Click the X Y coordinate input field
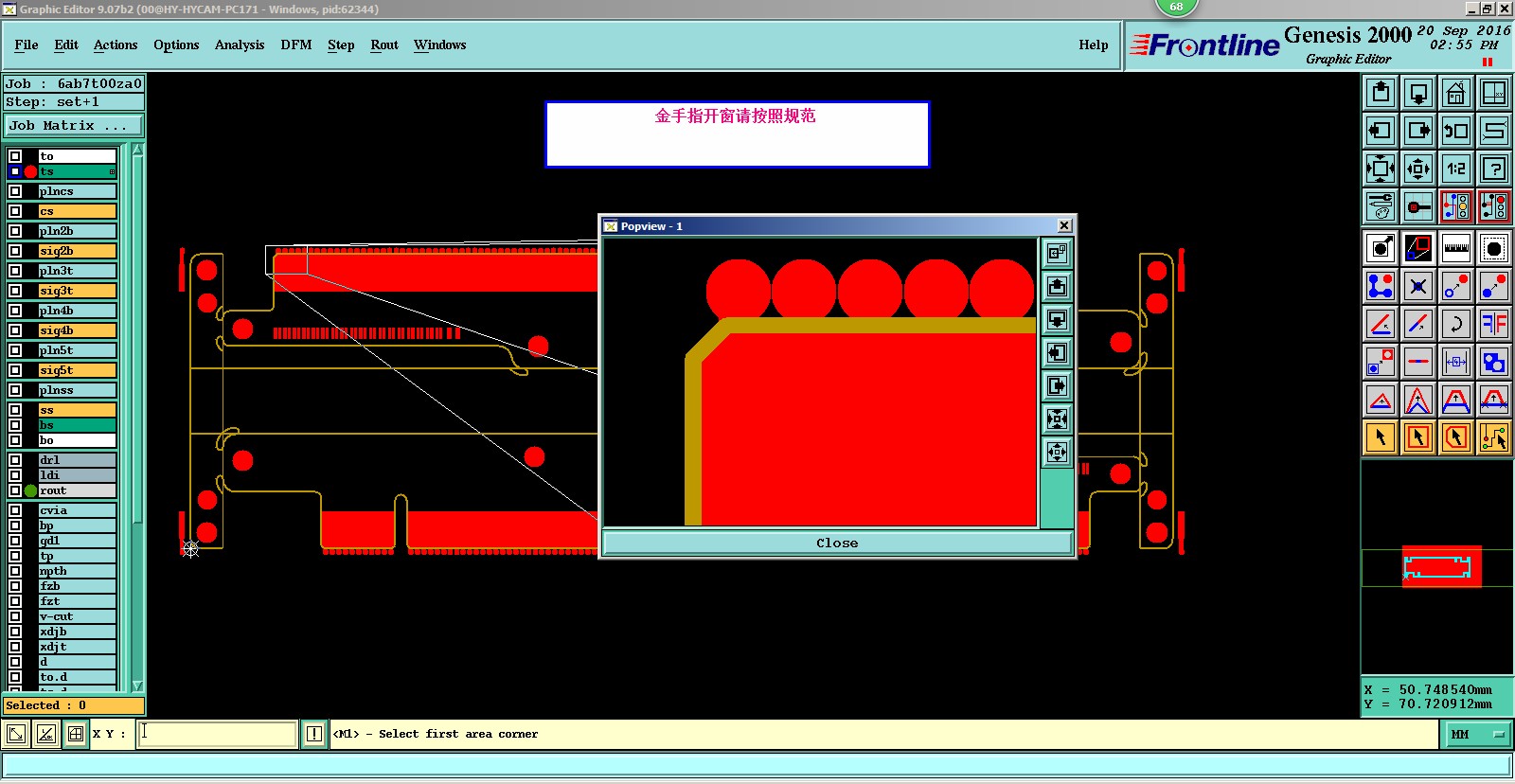 [217, 734]
